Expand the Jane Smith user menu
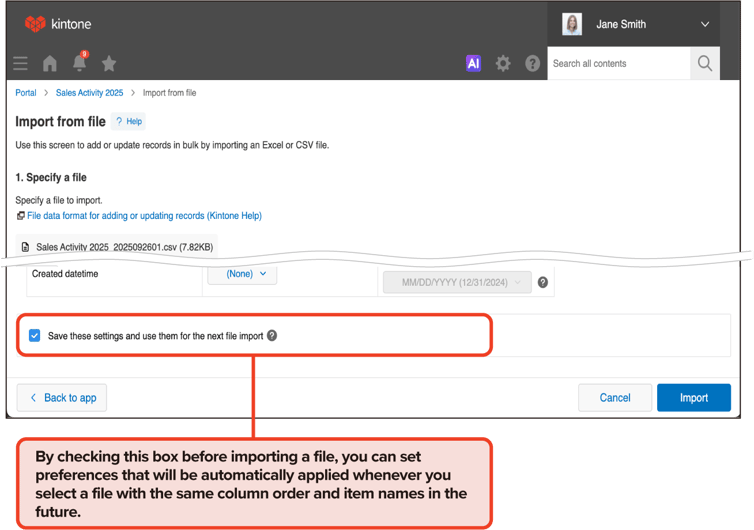The width and height of the screenshot is (754, 530). pos(704,24)
